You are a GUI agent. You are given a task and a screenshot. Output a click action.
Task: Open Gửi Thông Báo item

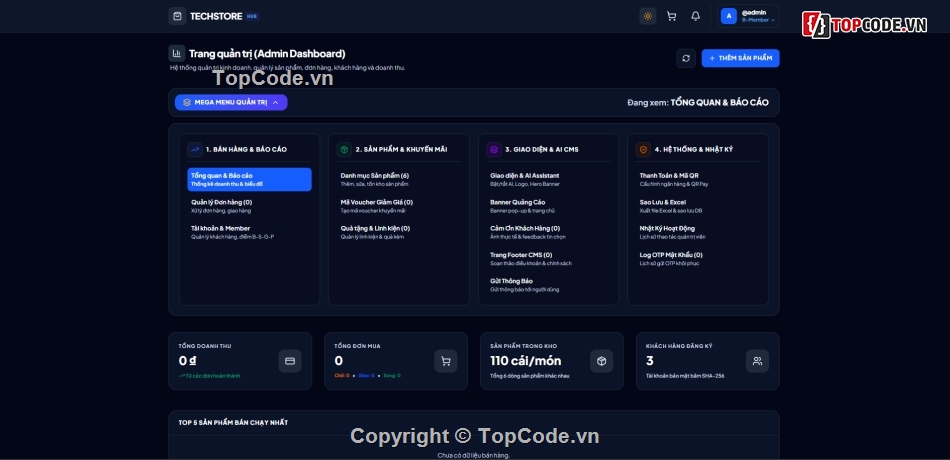(x=548, y=285)
